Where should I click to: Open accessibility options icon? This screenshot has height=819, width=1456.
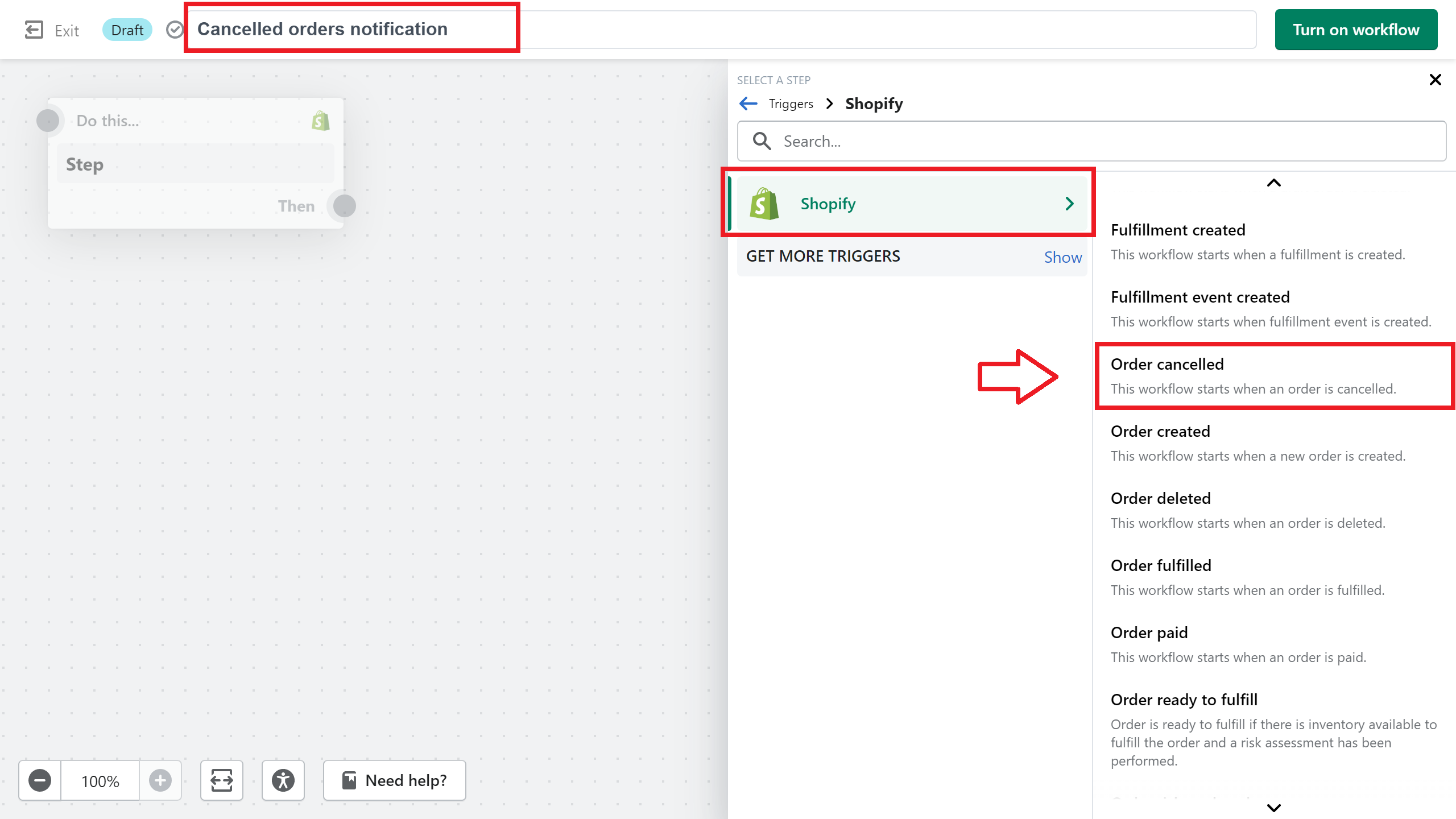coord(283,780)
